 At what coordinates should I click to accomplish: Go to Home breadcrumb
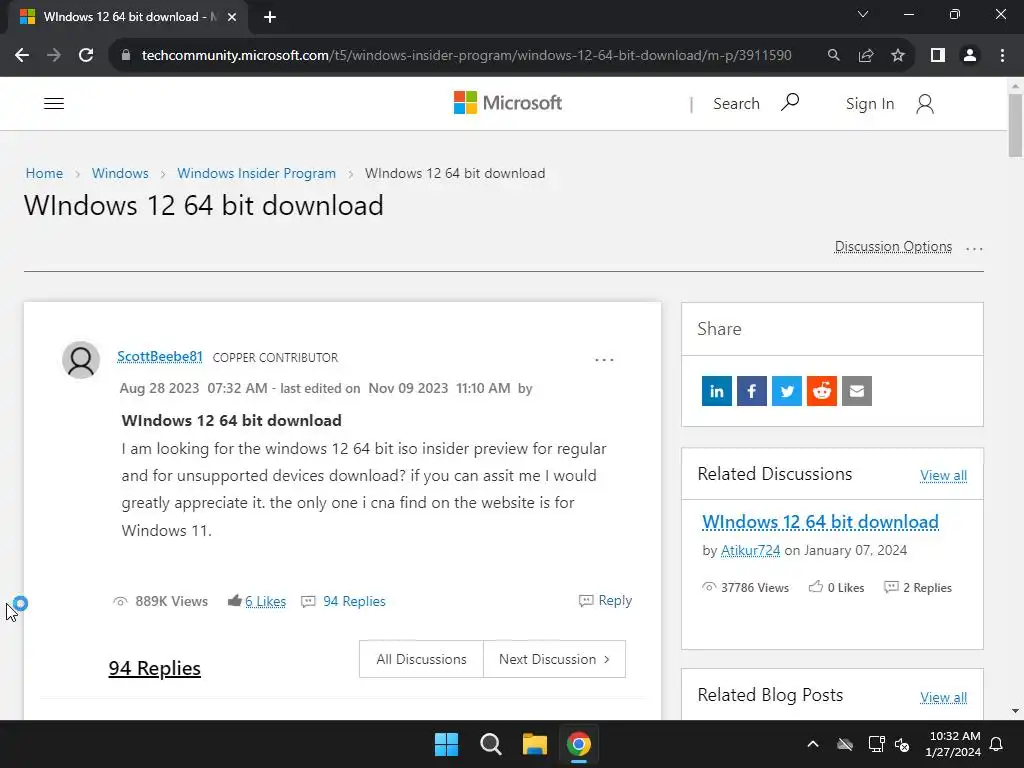click(44, 173)
